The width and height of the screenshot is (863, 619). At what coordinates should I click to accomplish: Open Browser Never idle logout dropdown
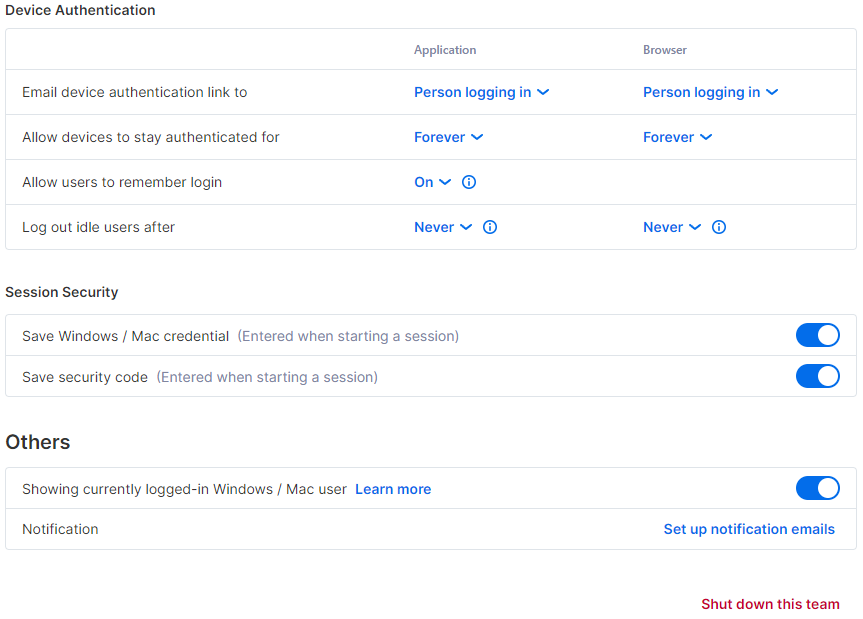point(672,227)
